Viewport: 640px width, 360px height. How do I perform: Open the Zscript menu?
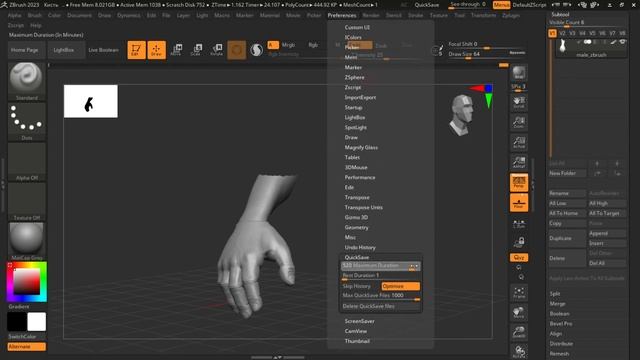pos(16,25)
